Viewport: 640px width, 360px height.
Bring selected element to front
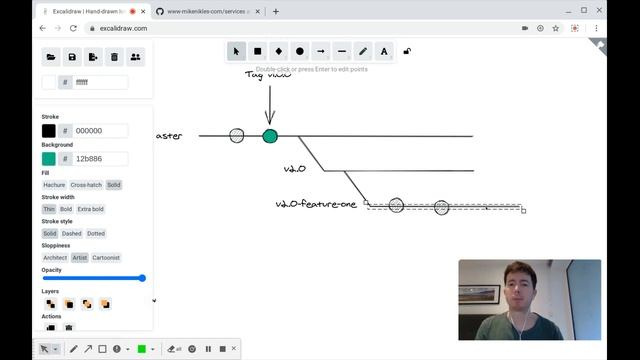(x=105, y=304)
